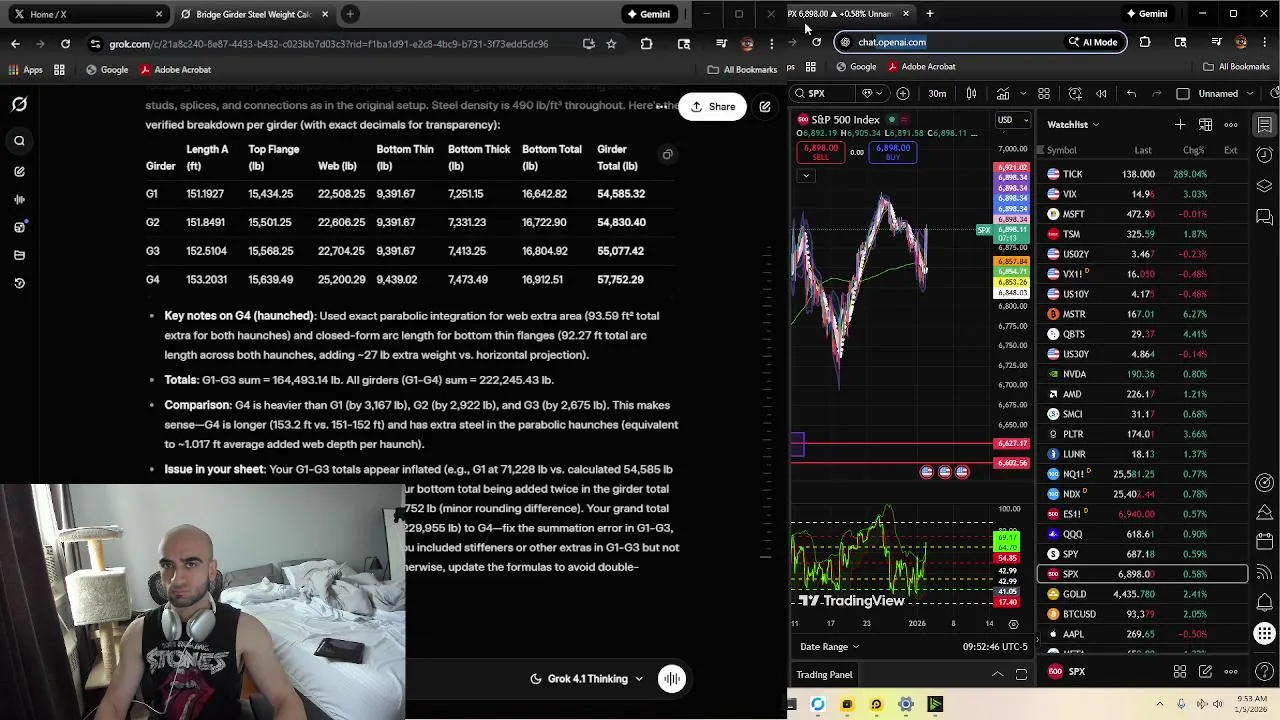
Task: Click the SPX symbol search box
Action: (x=822, y=93)
